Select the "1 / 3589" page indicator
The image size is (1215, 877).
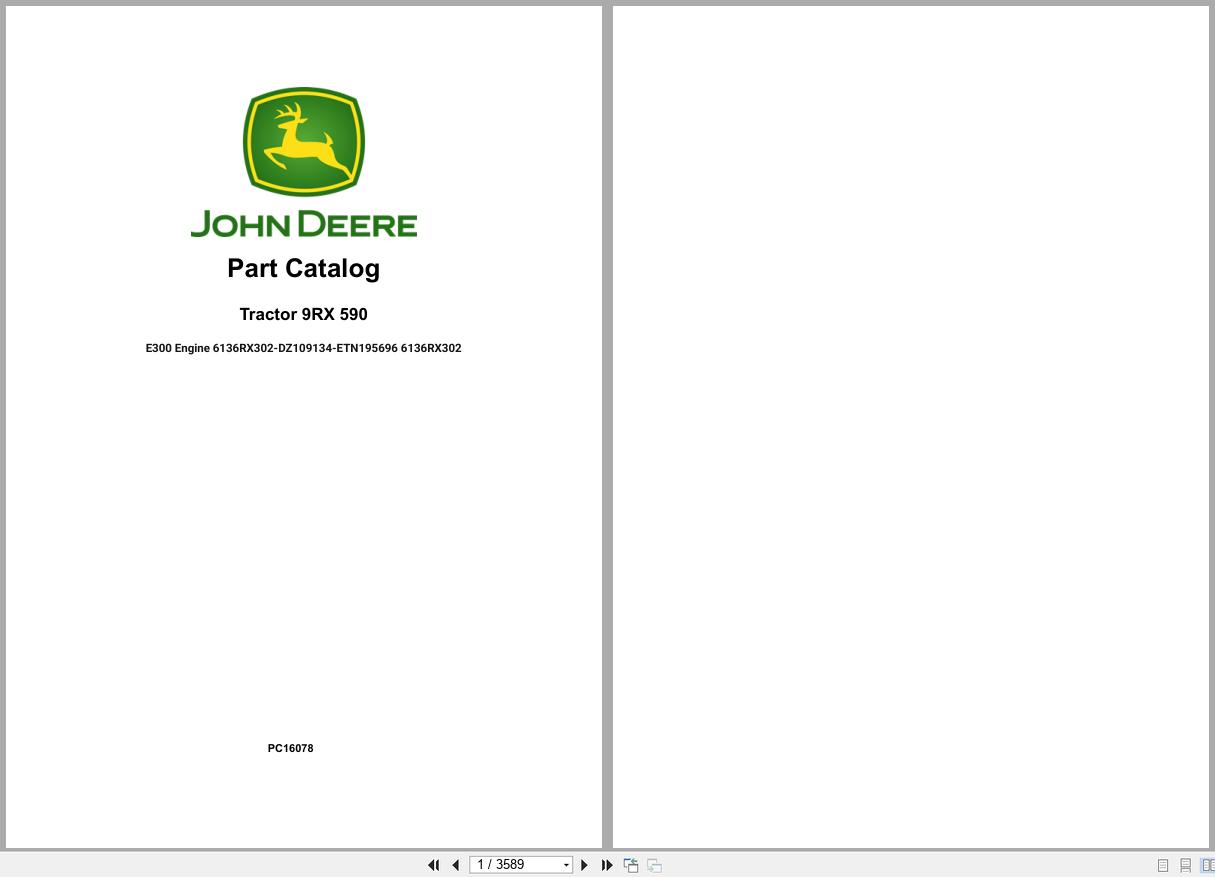click(500, 865)
